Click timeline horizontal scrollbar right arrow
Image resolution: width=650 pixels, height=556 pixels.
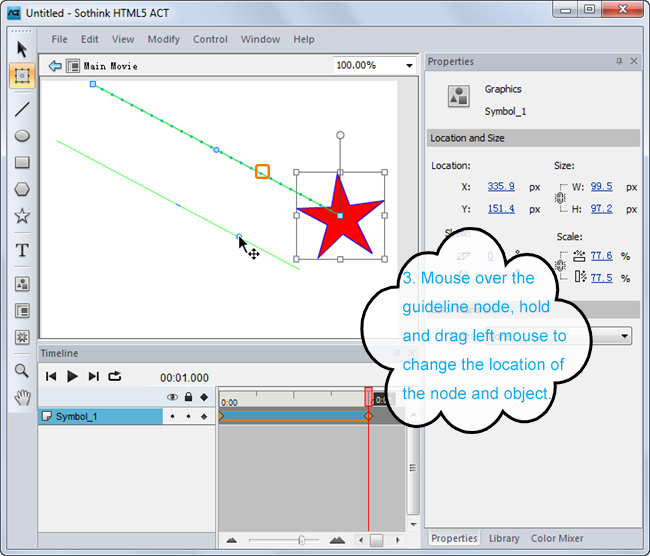click(398, 540)
